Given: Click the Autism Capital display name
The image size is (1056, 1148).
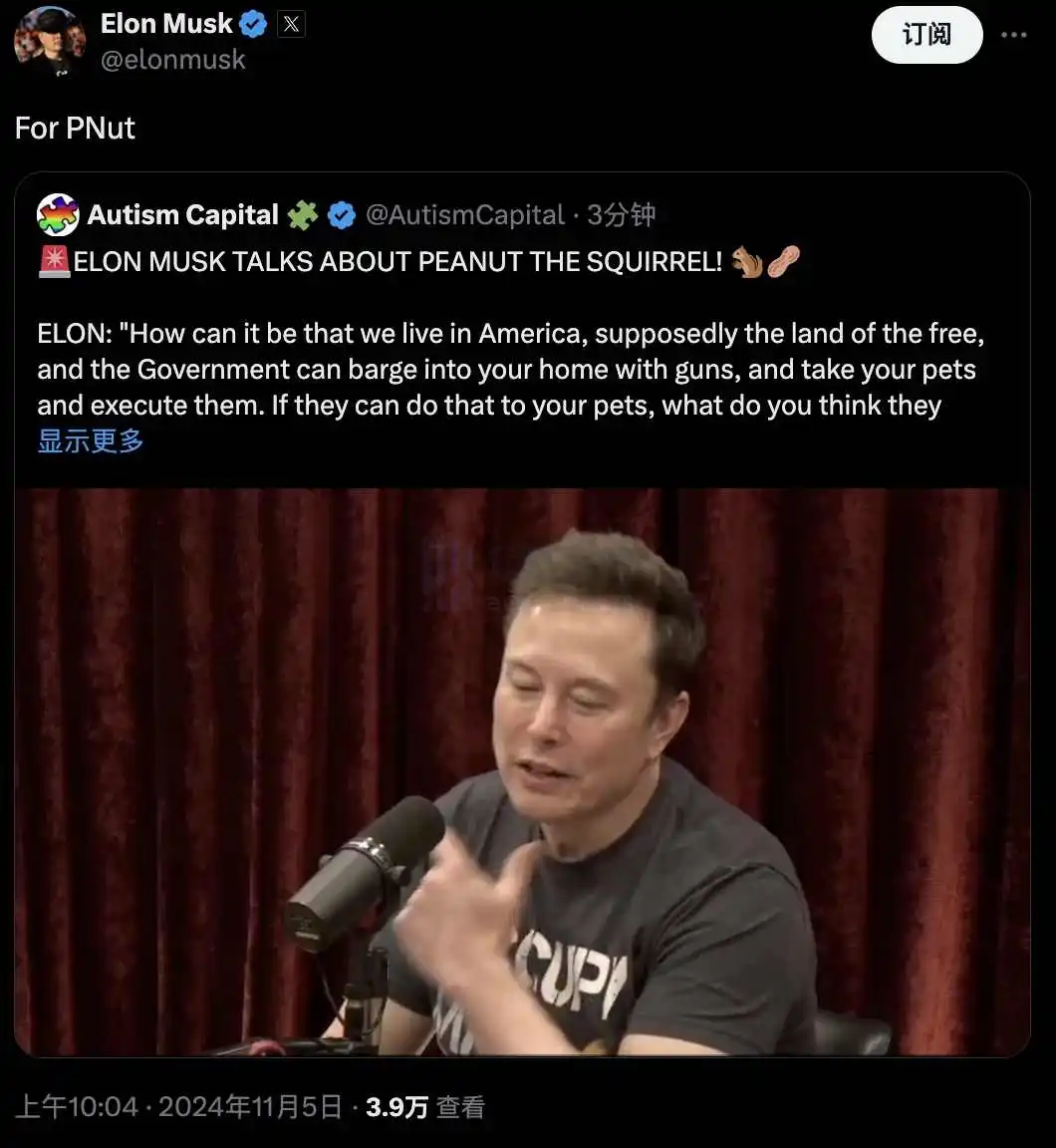Looking at the screenshot, I should (183, 215).
